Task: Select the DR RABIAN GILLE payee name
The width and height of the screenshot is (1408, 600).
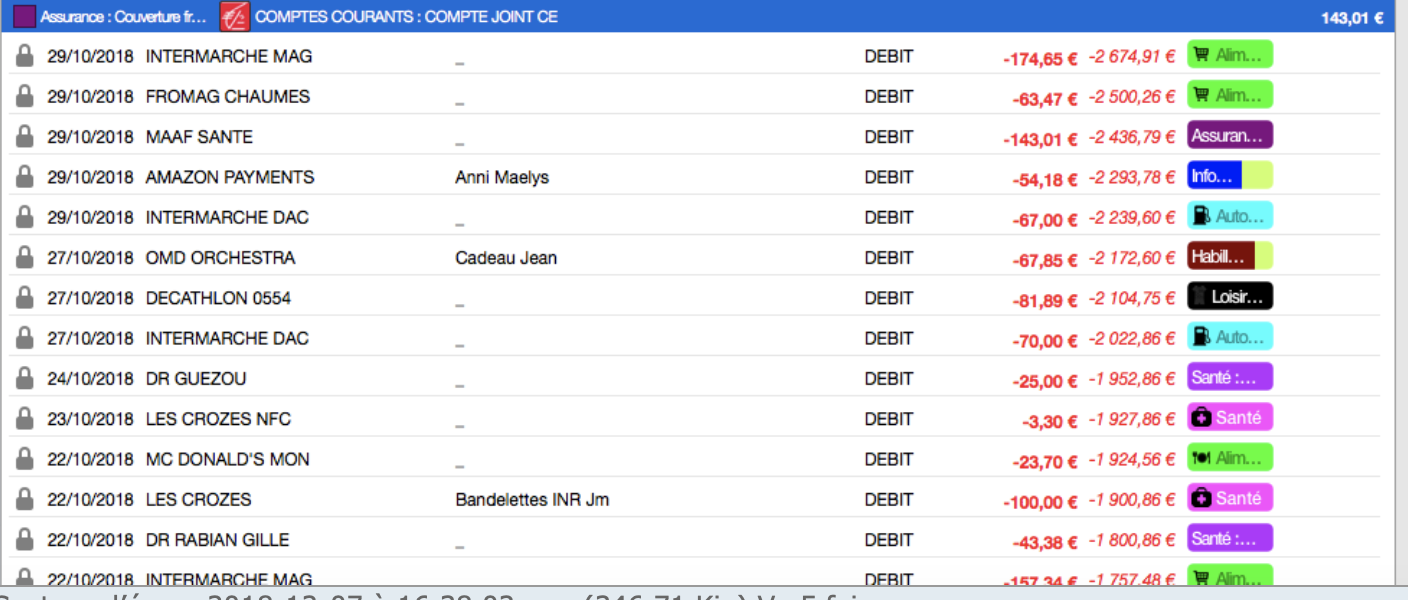Action: click(217, 540)
